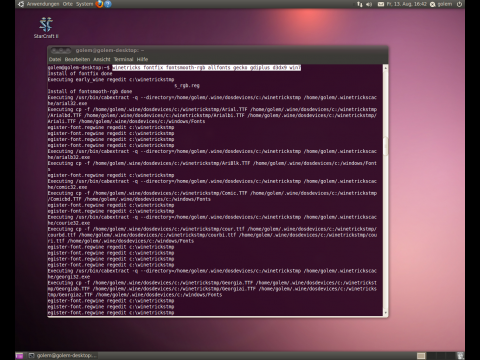Open the Bearbeiten menu in terminal

coord(77,59)
